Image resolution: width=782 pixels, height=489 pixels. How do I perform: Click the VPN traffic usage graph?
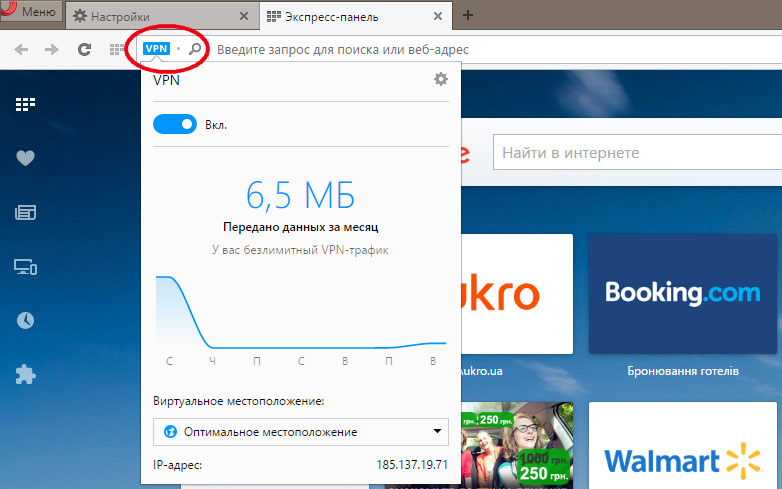pos(301,313)
